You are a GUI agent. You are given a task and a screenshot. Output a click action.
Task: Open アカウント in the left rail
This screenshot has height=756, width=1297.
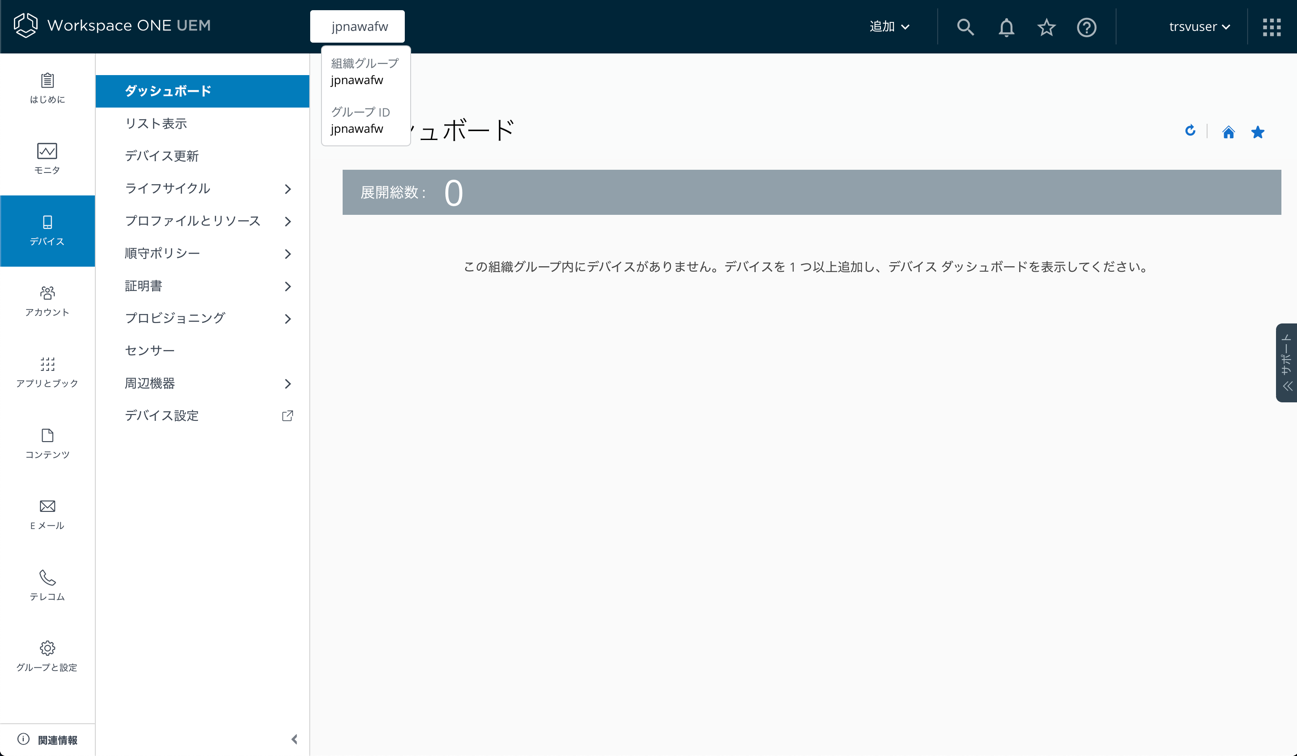click(47, 302)
